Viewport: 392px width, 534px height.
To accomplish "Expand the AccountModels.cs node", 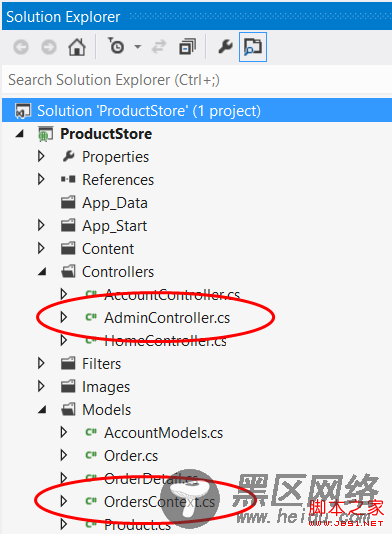I will tap(64, 432).
